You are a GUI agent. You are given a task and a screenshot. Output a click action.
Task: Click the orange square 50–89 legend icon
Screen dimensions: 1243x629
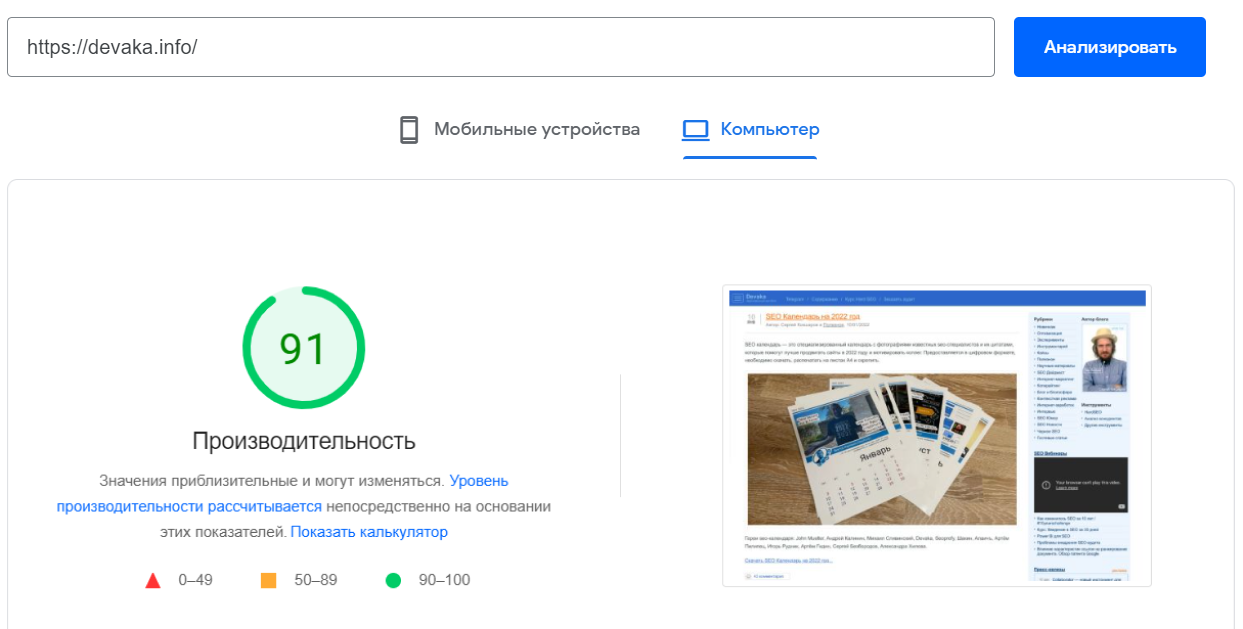(268, 580)
